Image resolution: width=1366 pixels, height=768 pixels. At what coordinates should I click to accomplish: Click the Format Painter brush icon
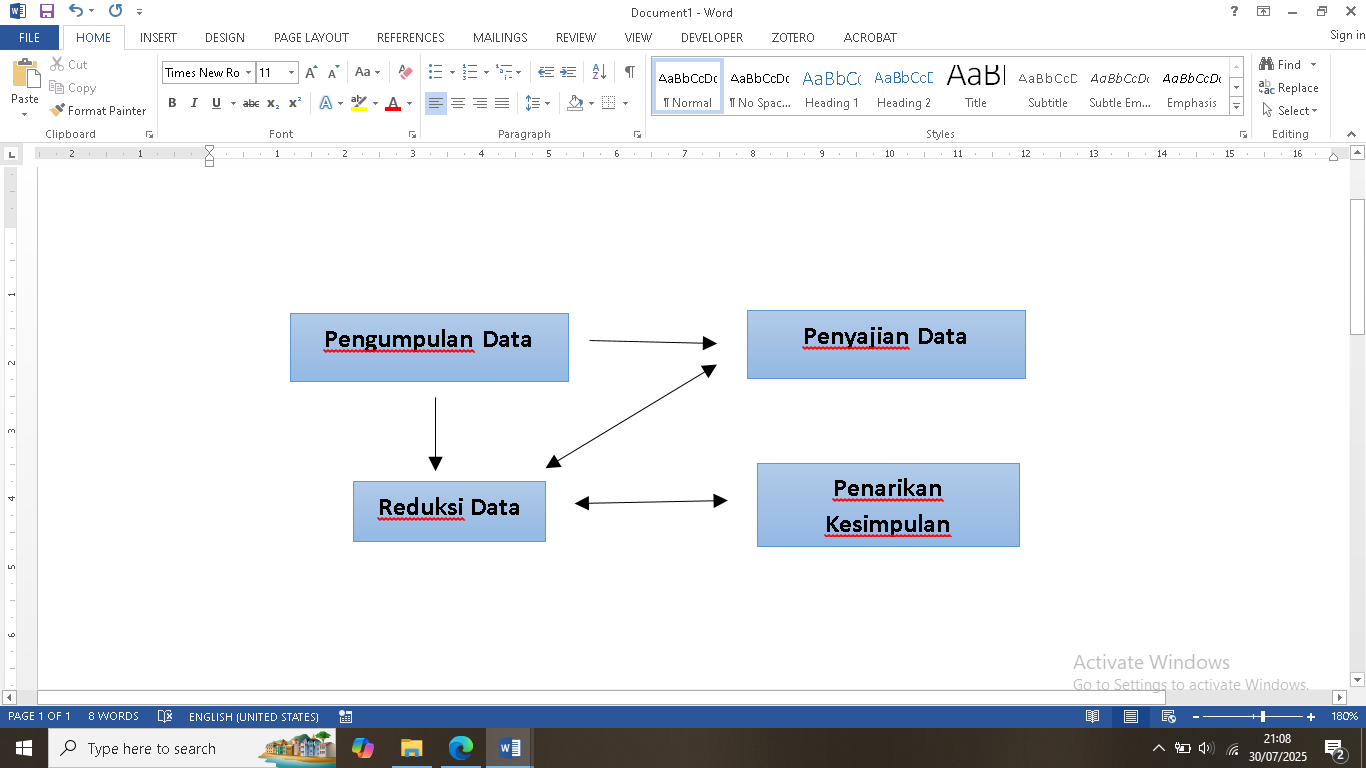coord(58,111)
